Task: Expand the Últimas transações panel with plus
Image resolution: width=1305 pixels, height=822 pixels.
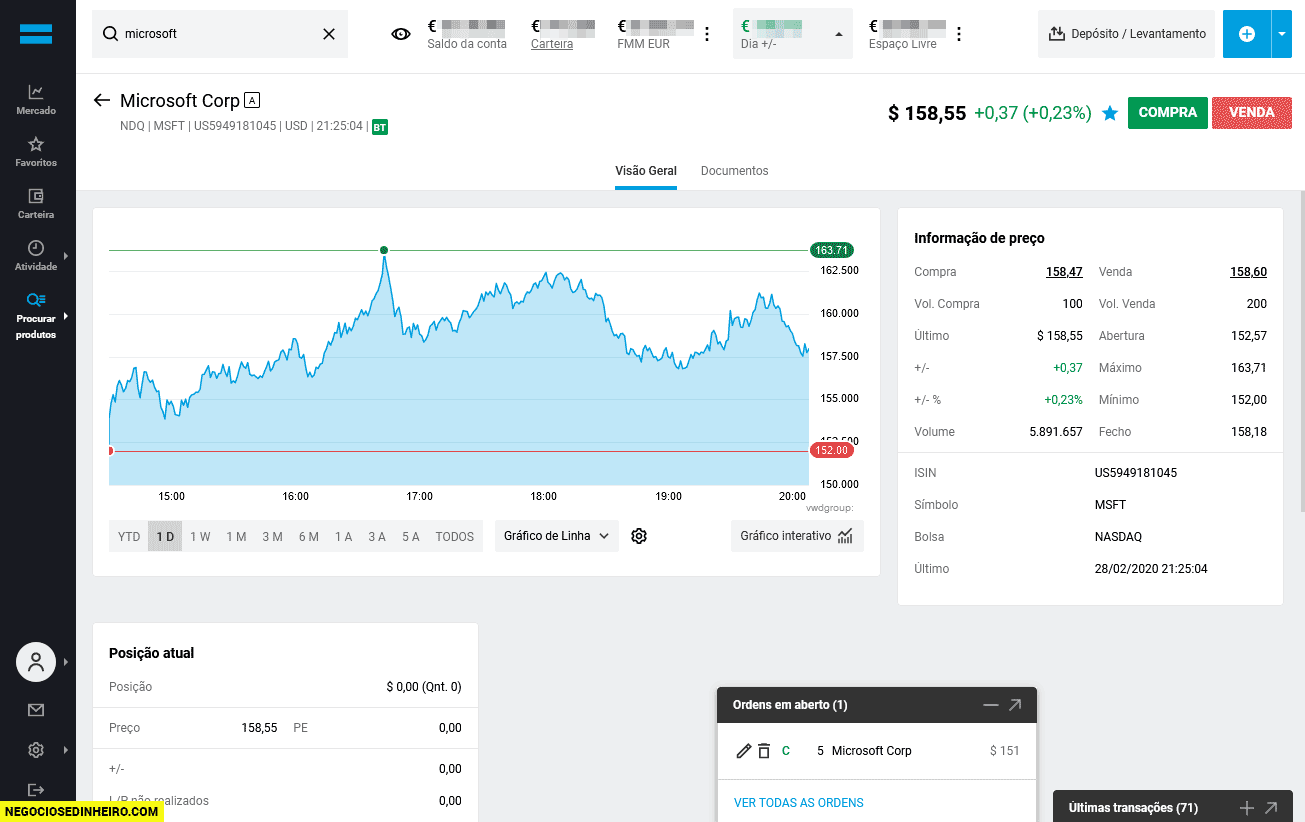Action: (x=1247, y=808)
